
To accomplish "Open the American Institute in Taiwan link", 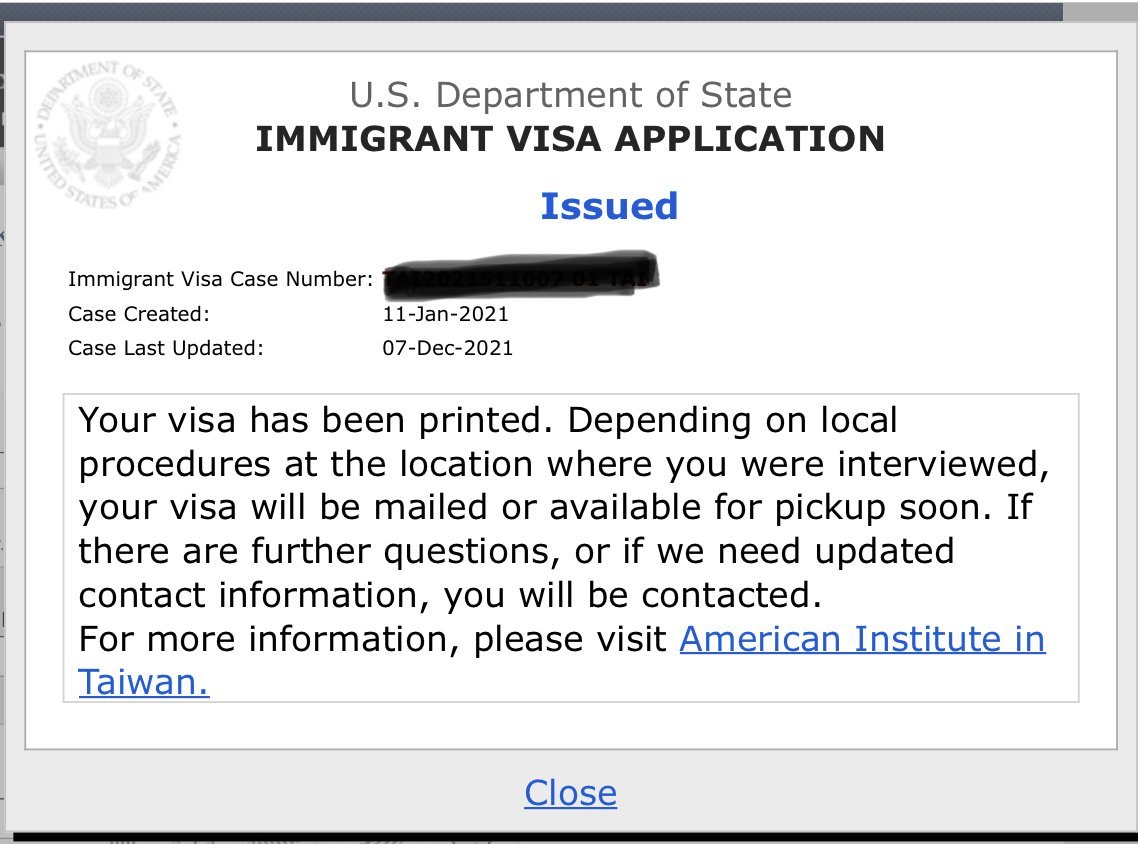I will [862, 638].
